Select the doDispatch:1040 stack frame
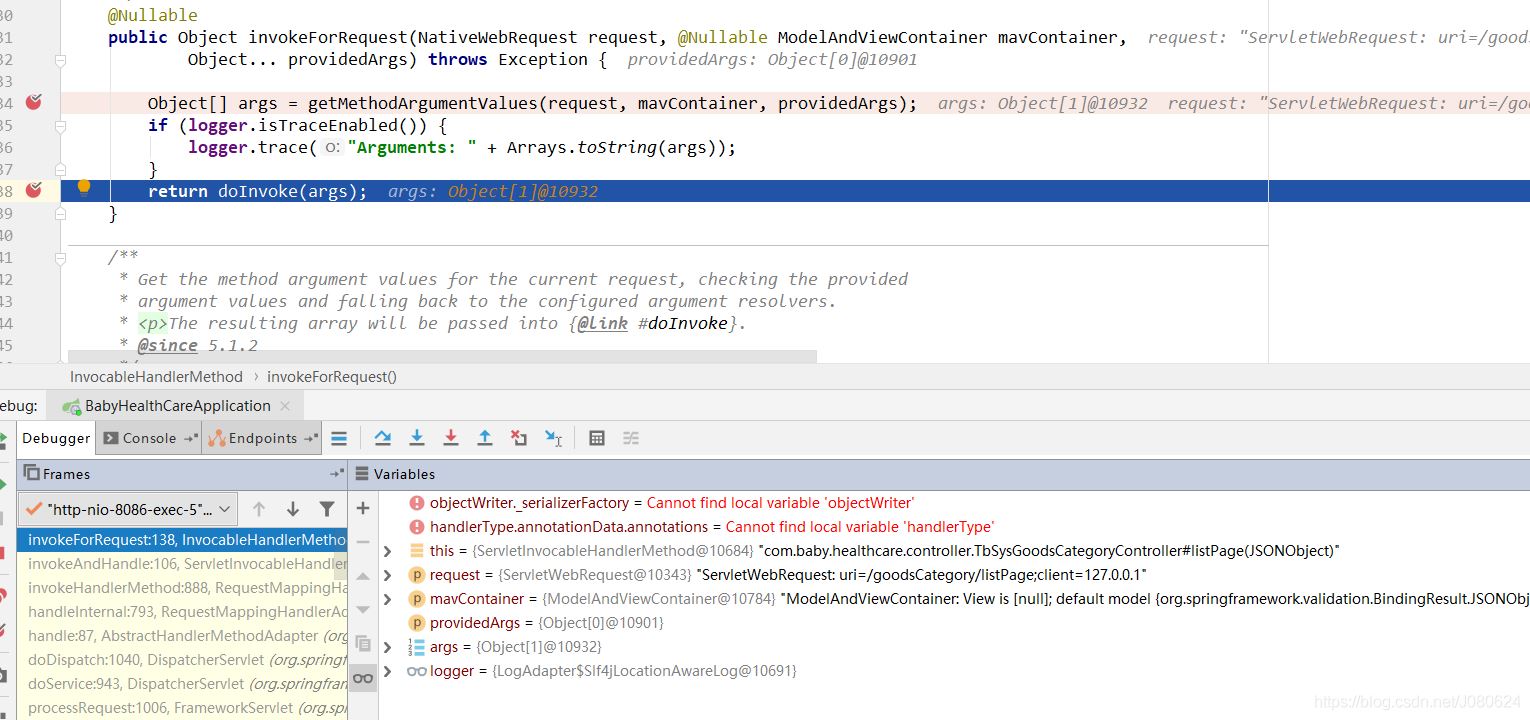The width and height of the screenshot is (1530, 720). click(180, 660)
